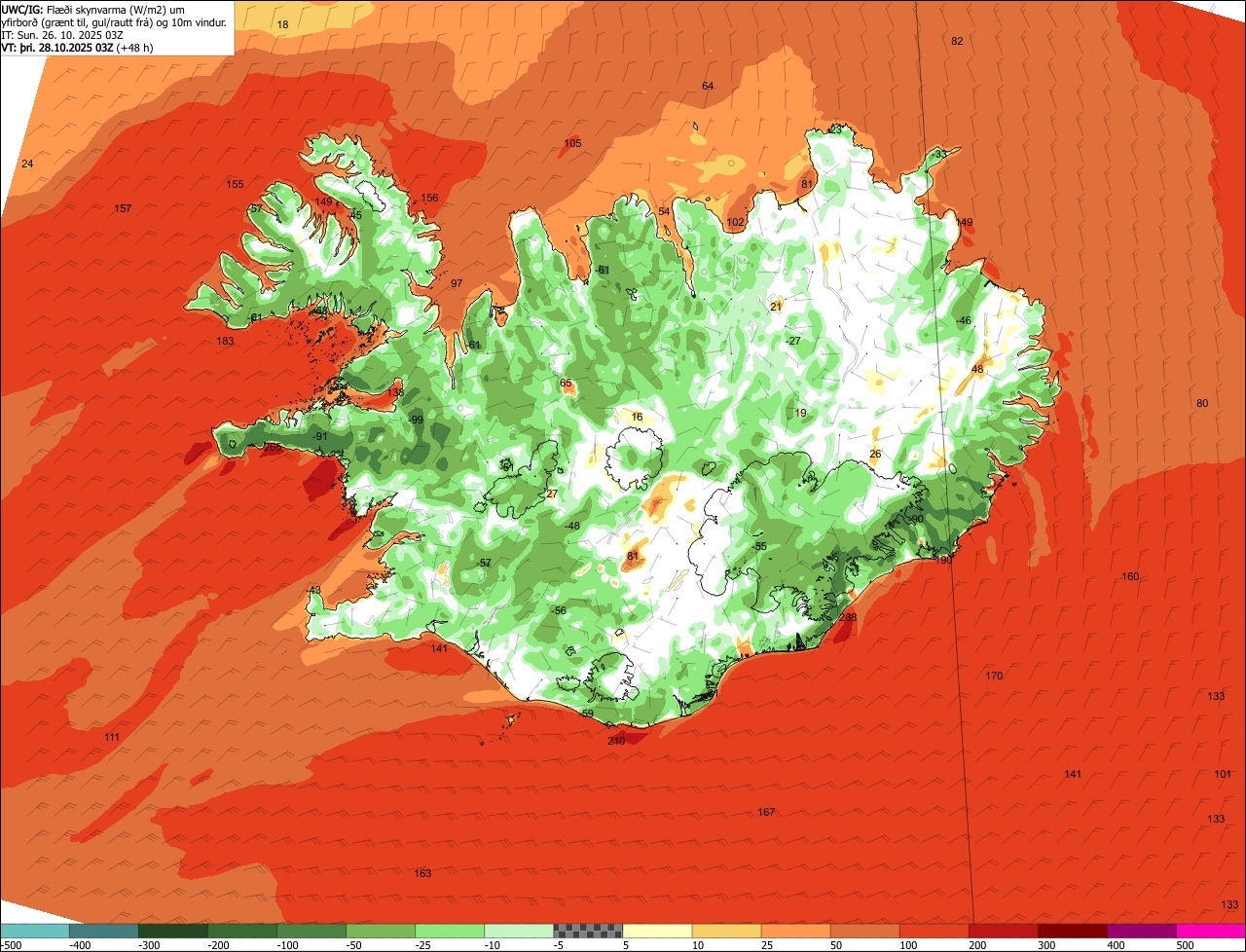Screen dimensions: 1246x952
Task: Click the legend label '-500'
Action: 11,945
